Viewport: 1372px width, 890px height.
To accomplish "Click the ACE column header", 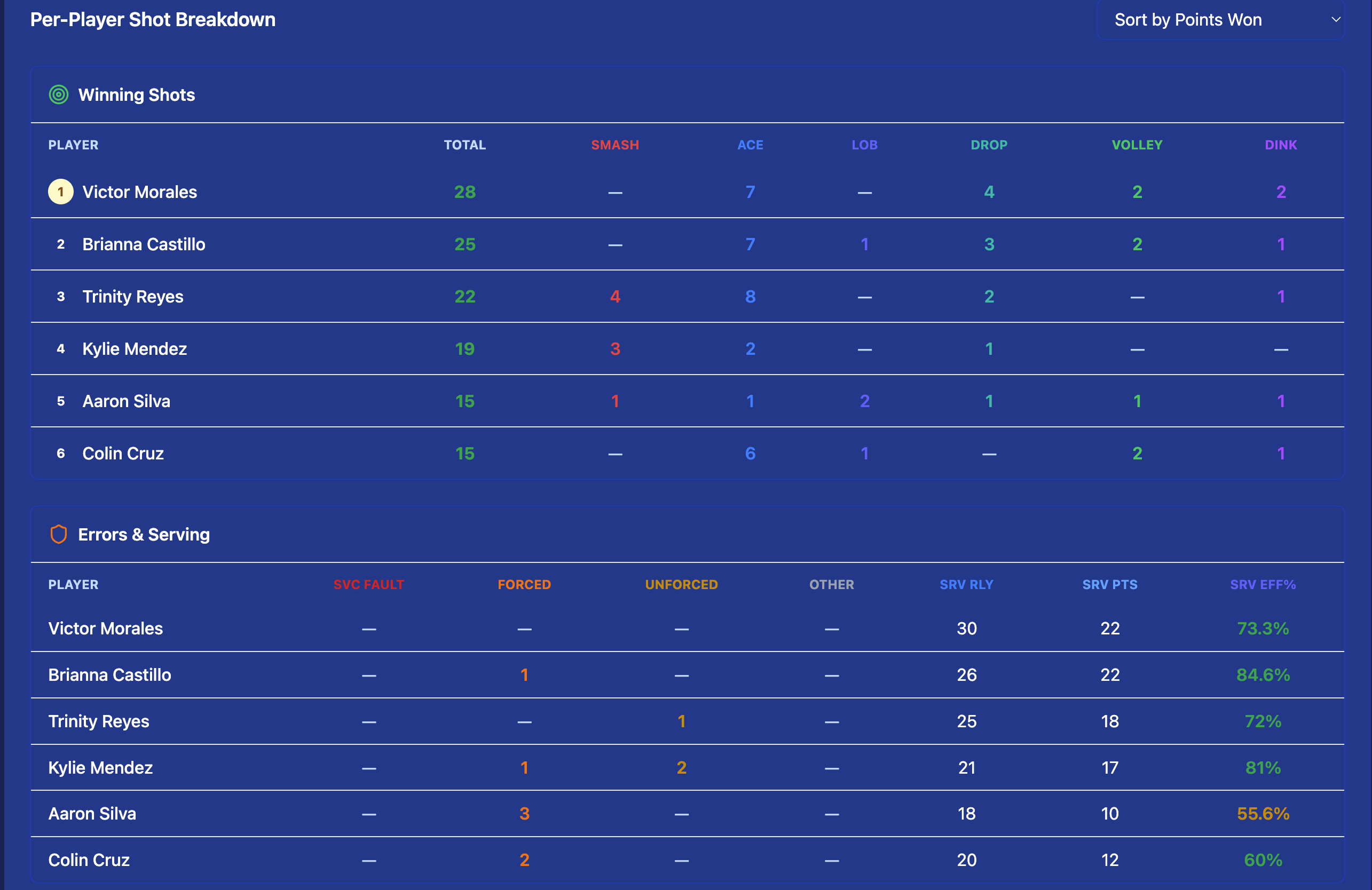I will tap(750, 145).
